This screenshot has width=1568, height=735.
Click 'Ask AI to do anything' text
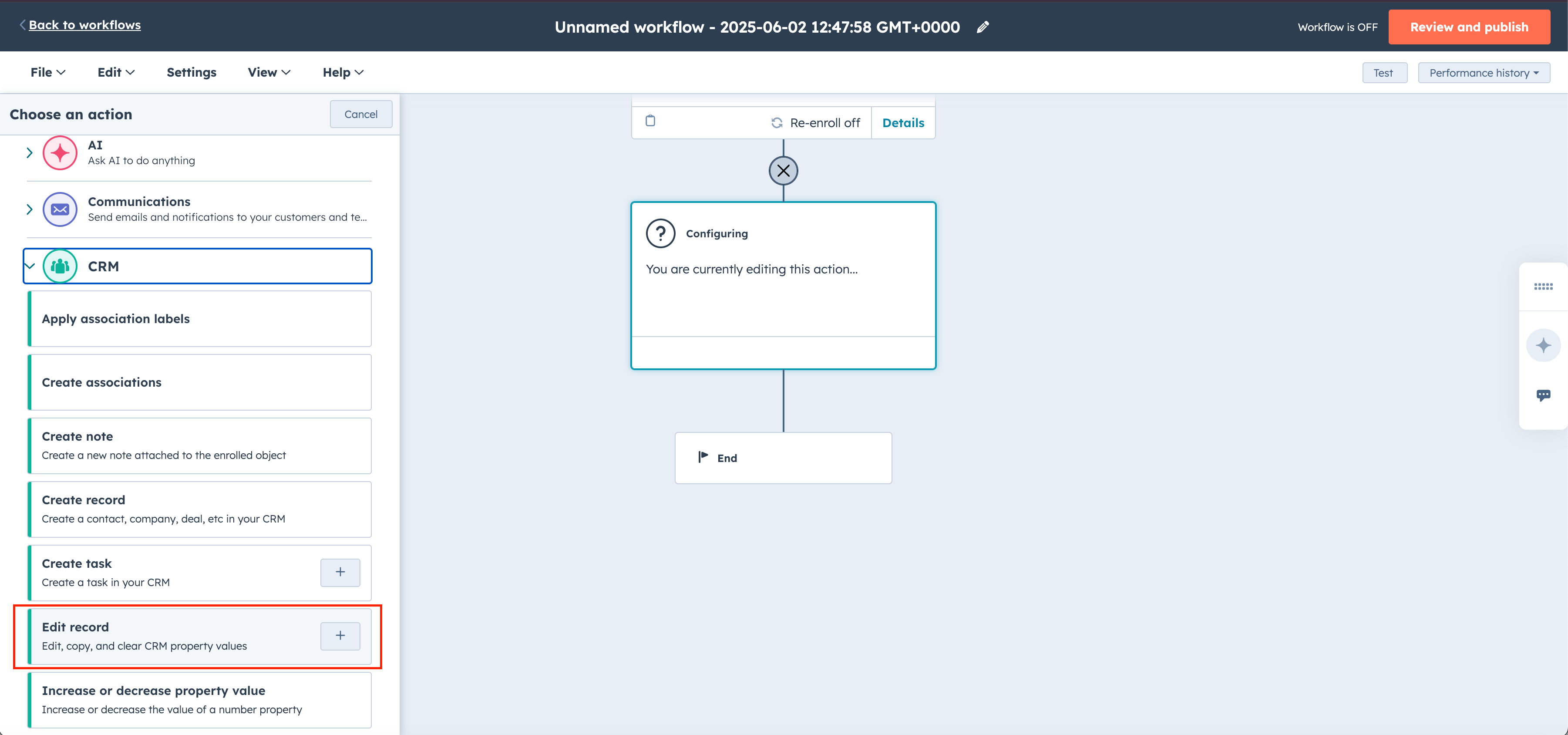(141, 161)
